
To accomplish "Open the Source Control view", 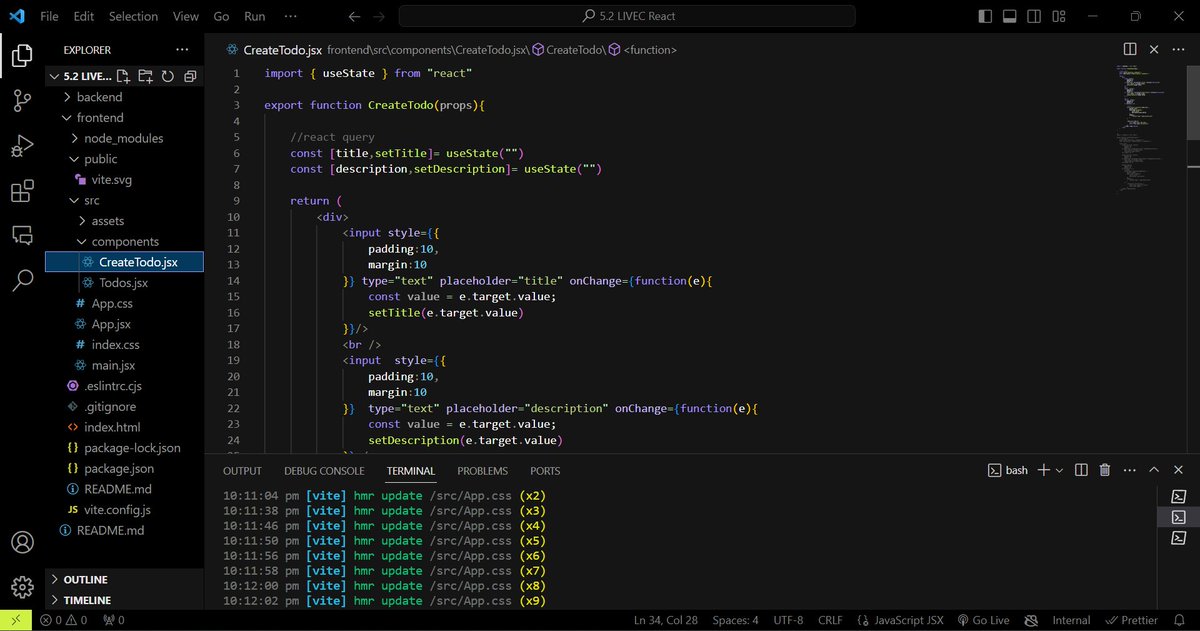I will click(22, 100).
